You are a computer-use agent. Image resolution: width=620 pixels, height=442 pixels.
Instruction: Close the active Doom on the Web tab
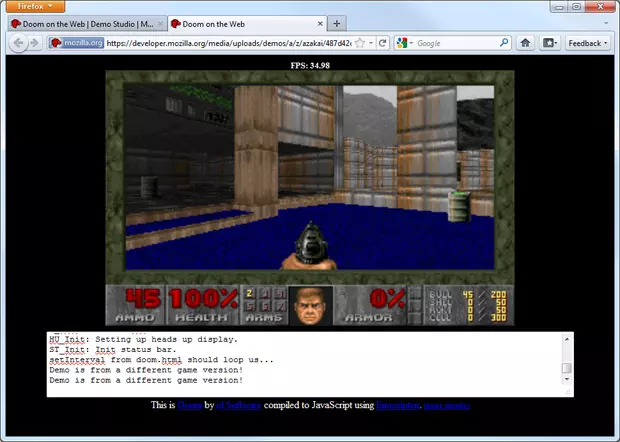pyautogui.click(x=320, y=24)
